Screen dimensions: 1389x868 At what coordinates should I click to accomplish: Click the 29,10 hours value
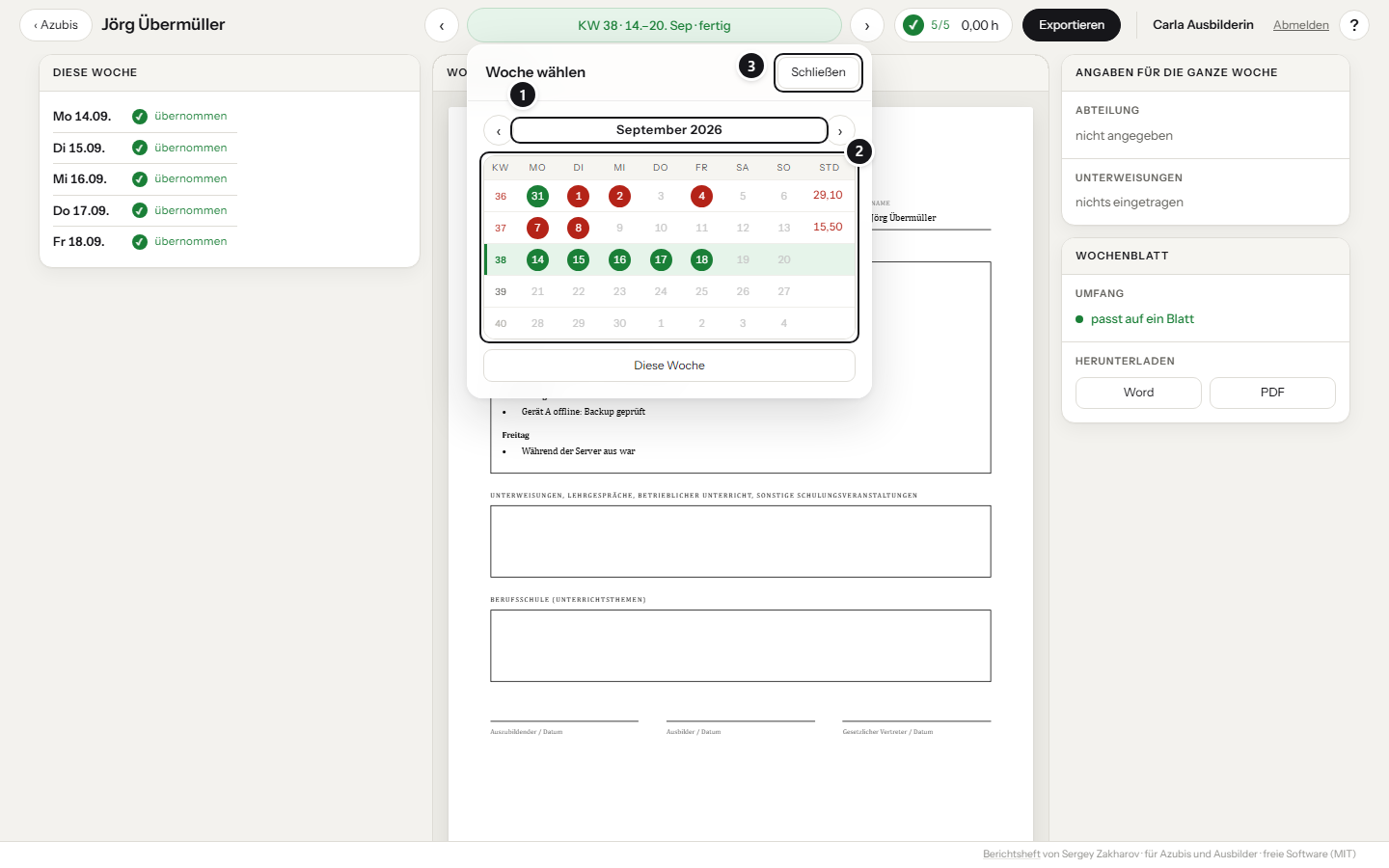click(x=828, y=195)
